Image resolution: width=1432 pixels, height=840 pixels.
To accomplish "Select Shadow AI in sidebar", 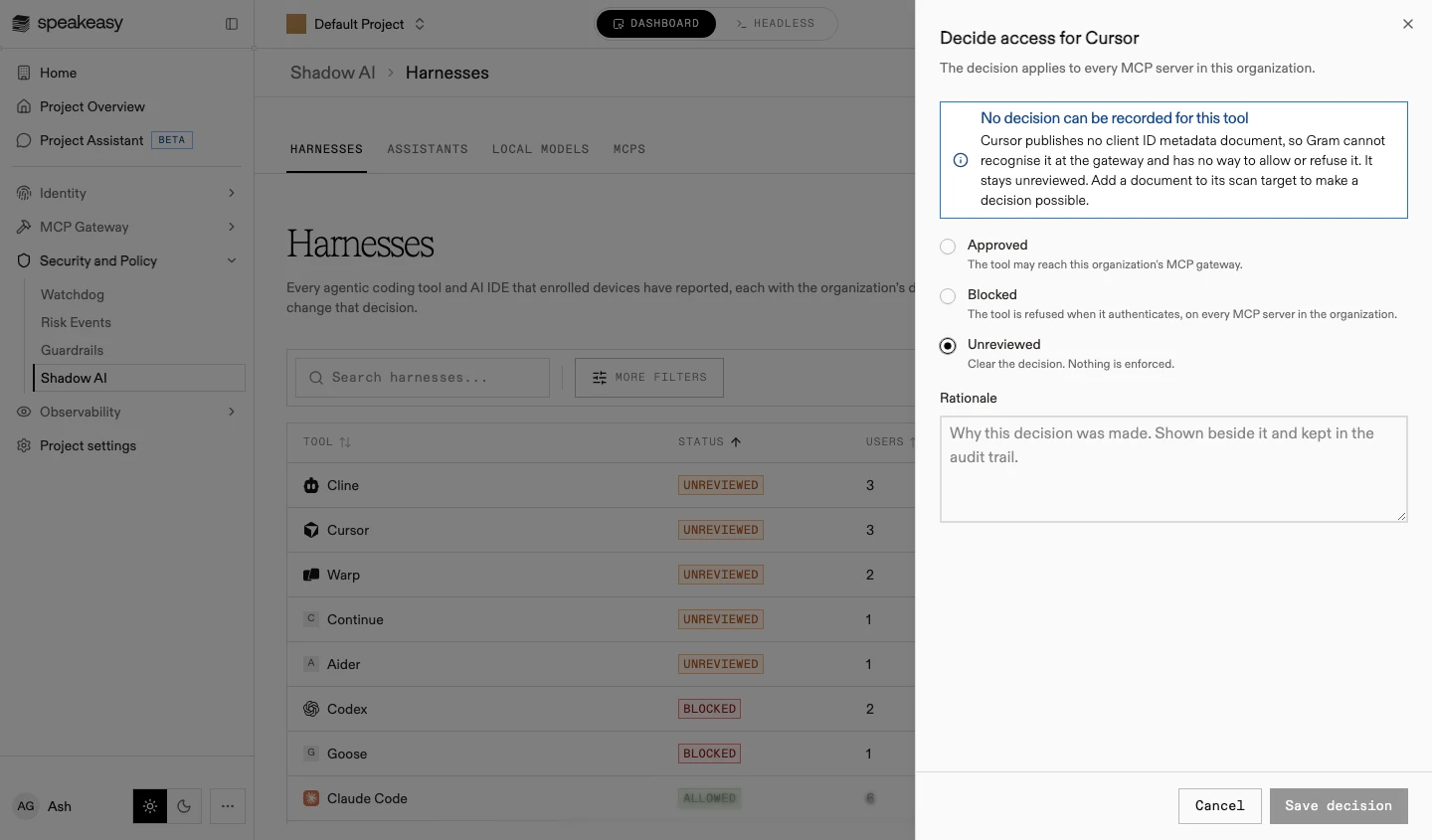I will 138,378.
